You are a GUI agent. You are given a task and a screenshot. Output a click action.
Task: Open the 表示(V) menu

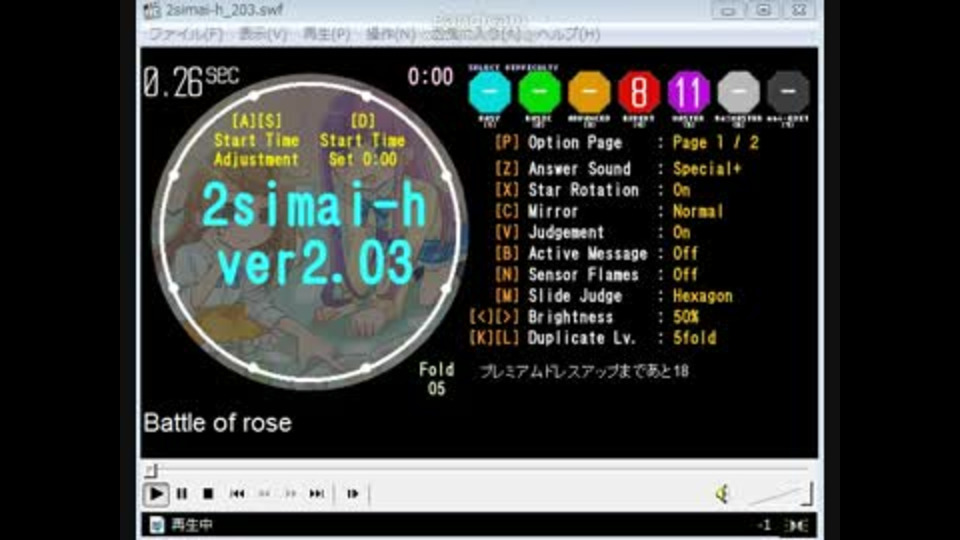[x=263, y=34]
